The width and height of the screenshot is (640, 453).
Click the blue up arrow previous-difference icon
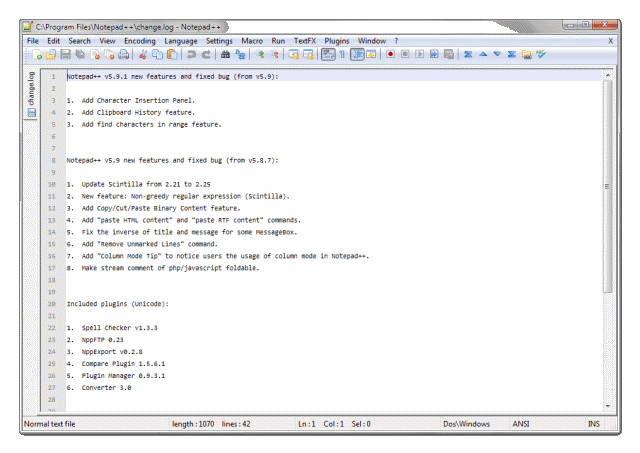(x=483, y=54)
